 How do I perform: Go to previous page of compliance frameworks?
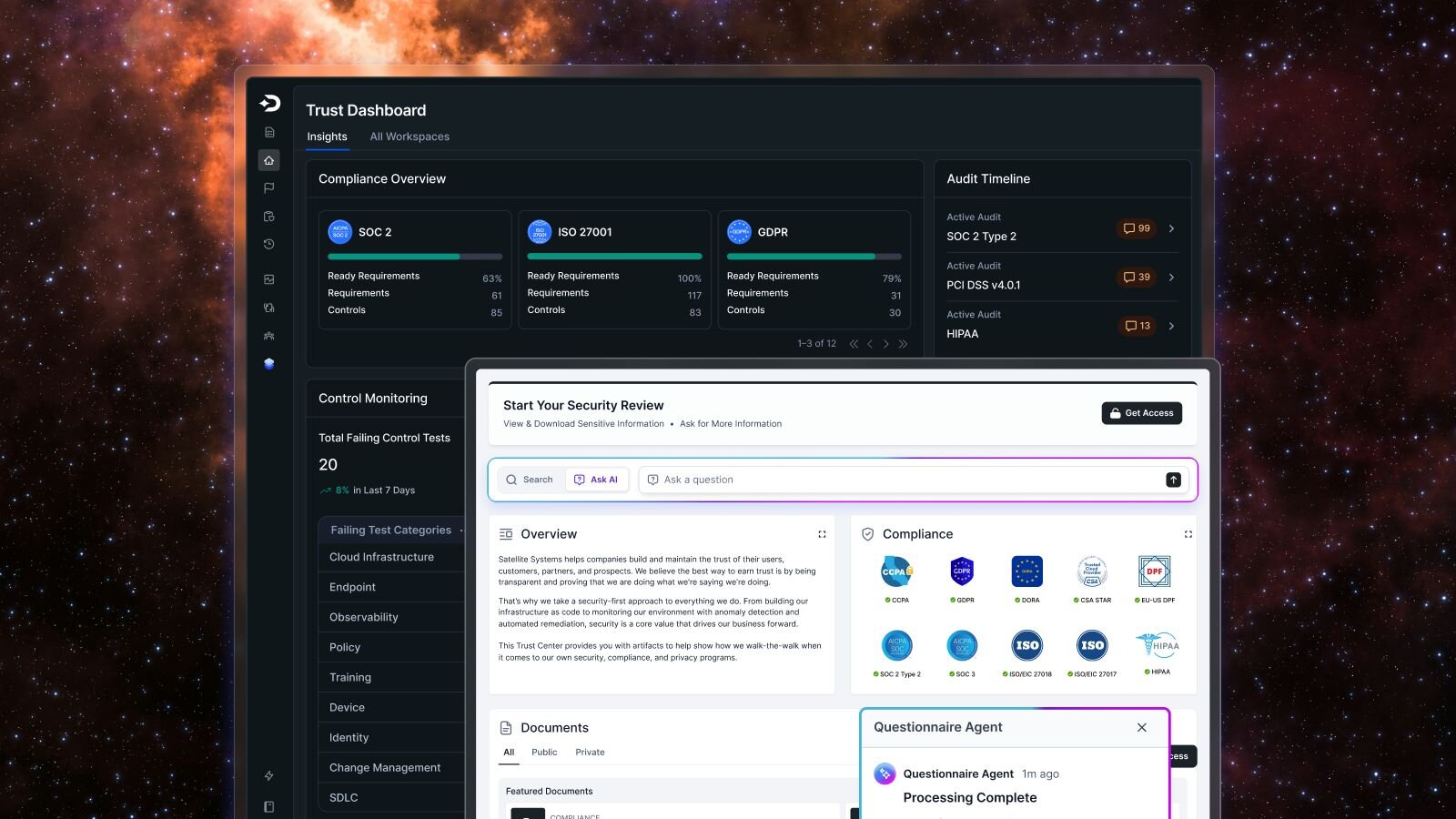(870, 344)
